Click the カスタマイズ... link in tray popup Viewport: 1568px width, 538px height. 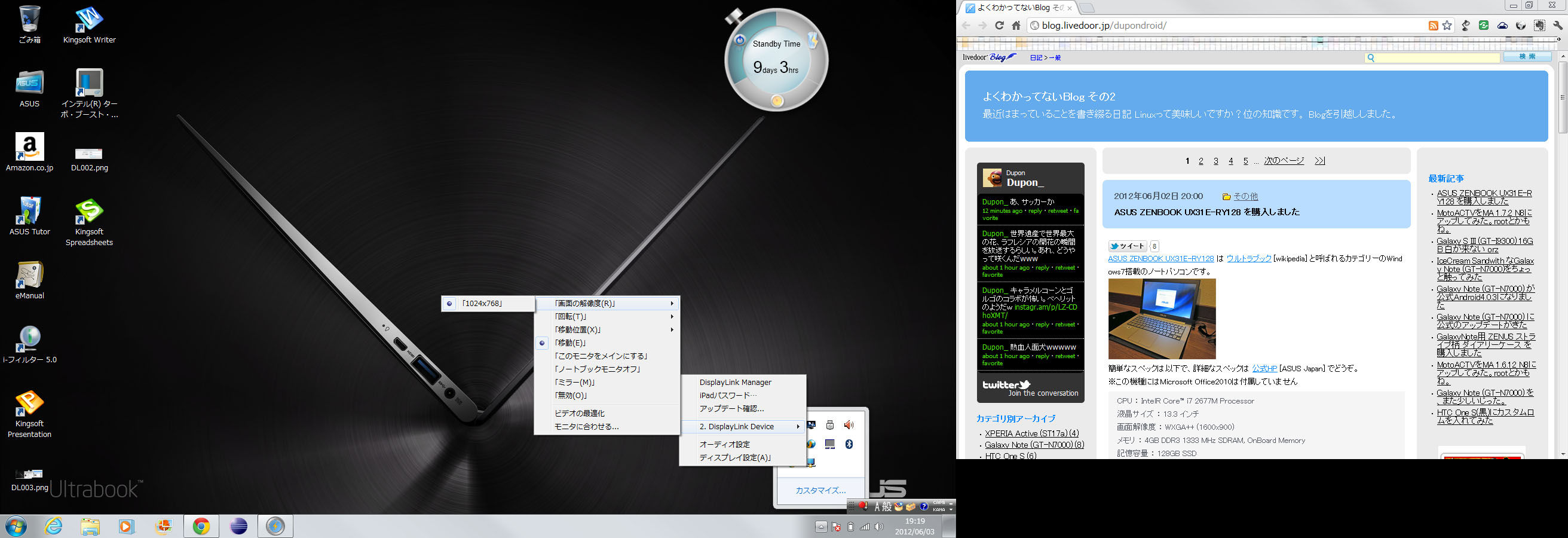(820, 491)
